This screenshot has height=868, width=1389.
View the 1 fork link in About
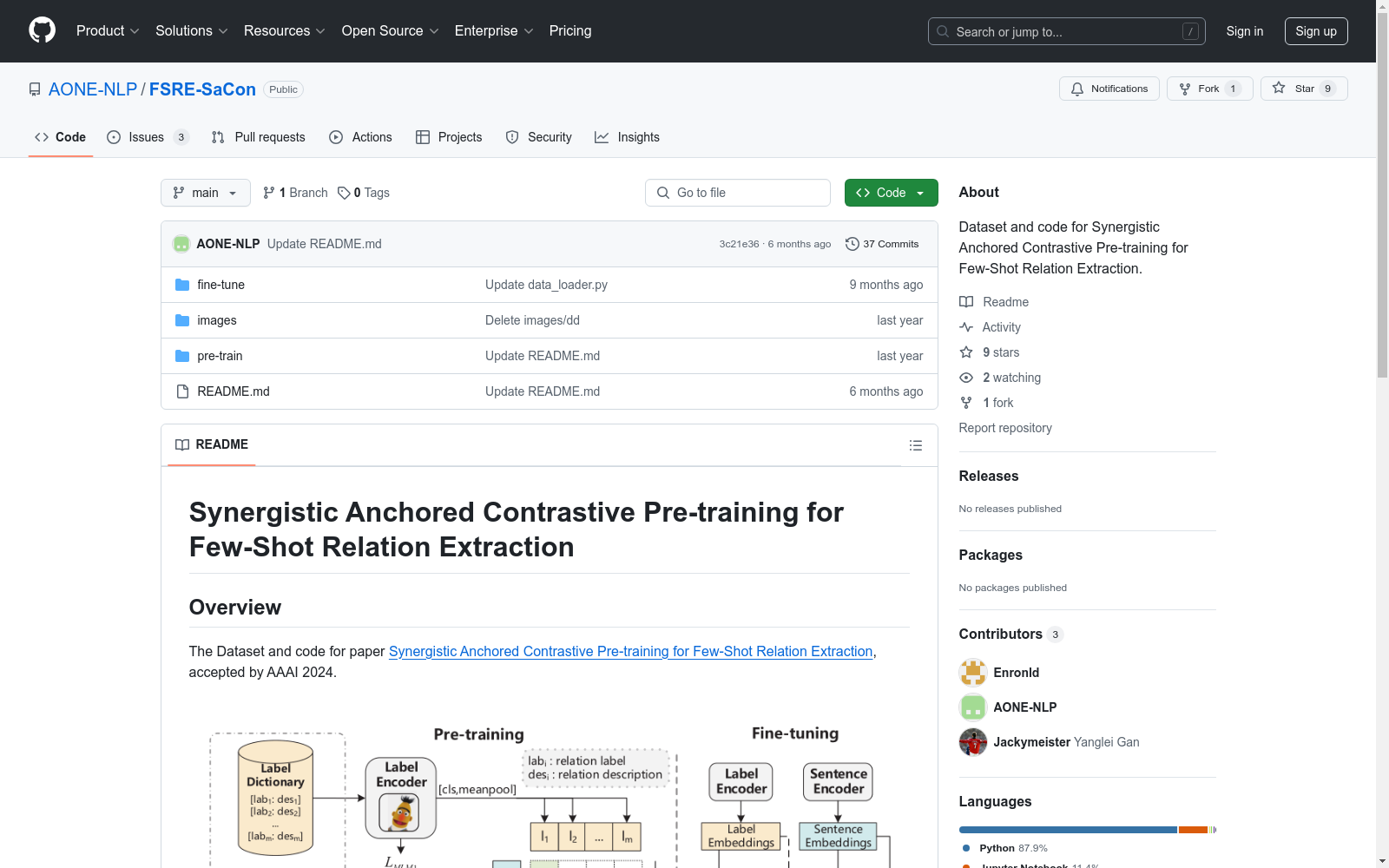pos(986,403)
